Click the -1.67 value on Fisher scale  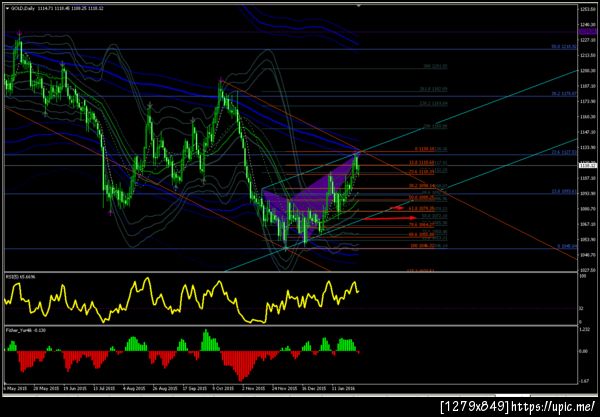pos(584,381)
